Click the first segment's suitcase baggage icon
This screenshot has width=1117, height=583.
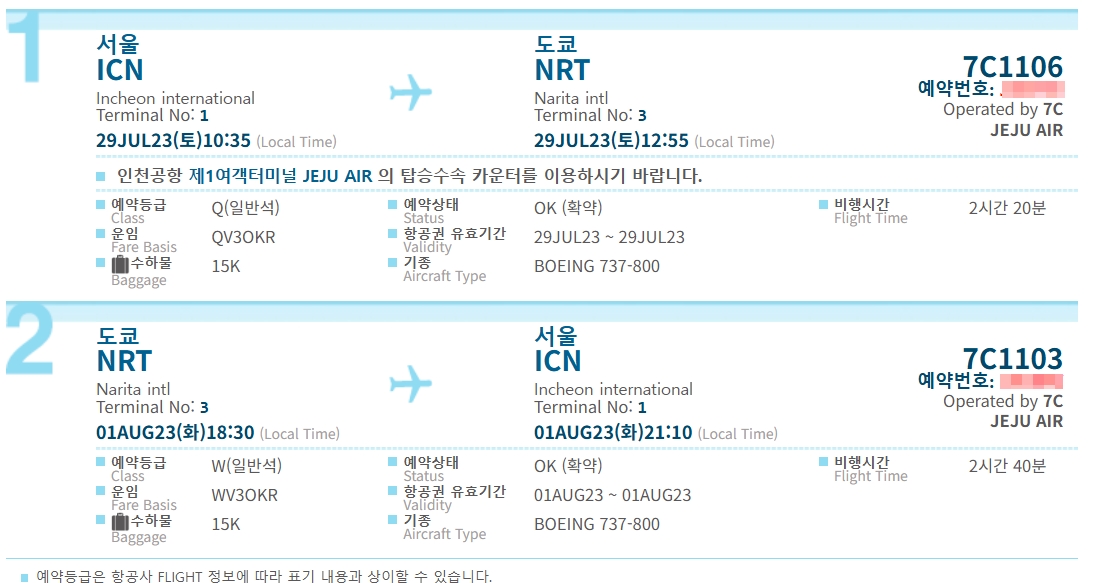pos(120,264)
